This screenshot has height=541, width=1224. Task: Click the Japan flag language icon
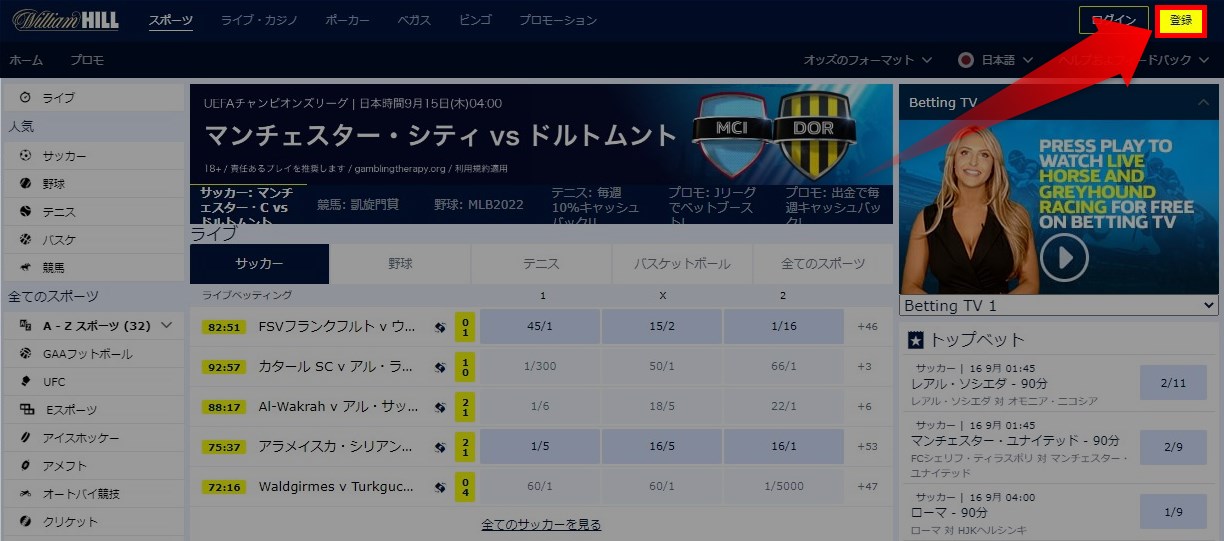[966, 60]
